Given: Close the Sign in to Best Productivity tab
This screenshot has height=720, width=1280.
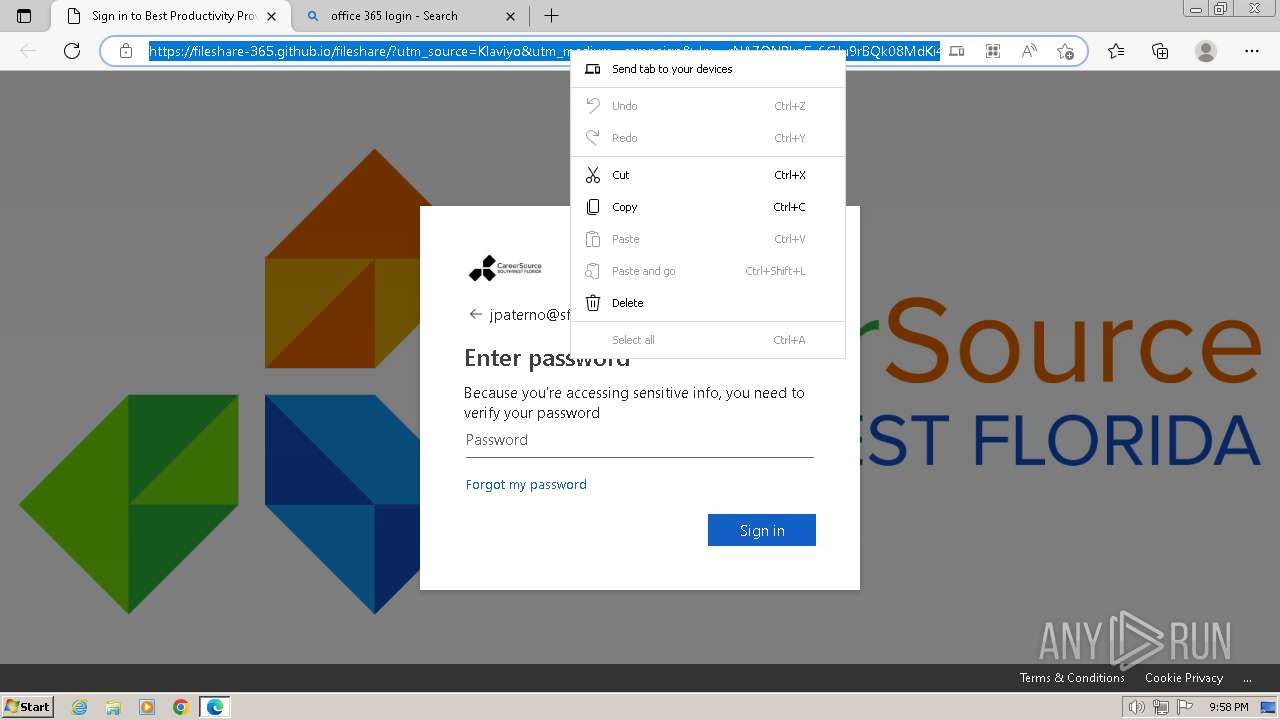Looking at the screenshot, I should 271,16.
